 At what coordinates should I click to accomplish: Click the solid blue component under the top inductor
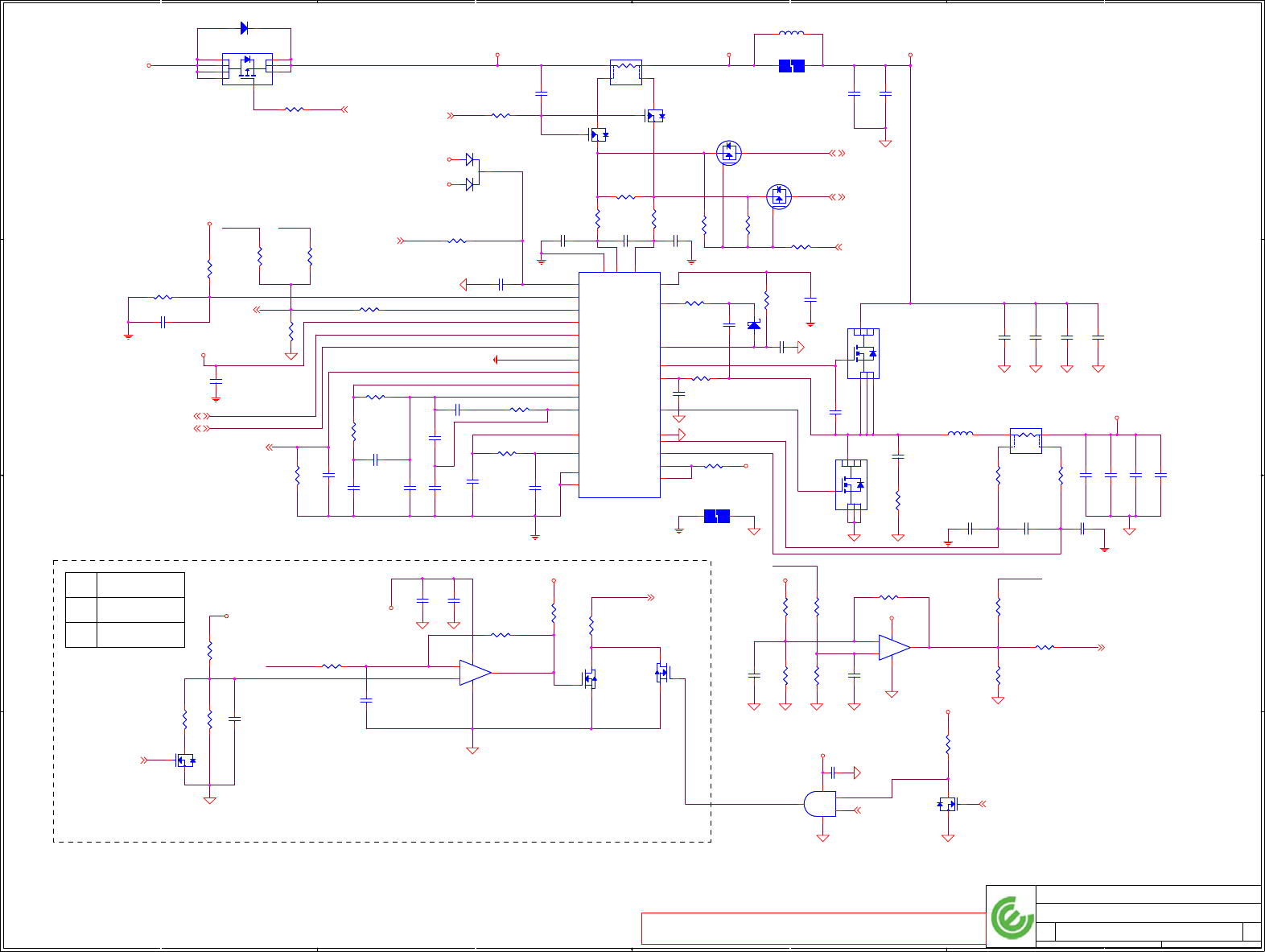point(792,66)
